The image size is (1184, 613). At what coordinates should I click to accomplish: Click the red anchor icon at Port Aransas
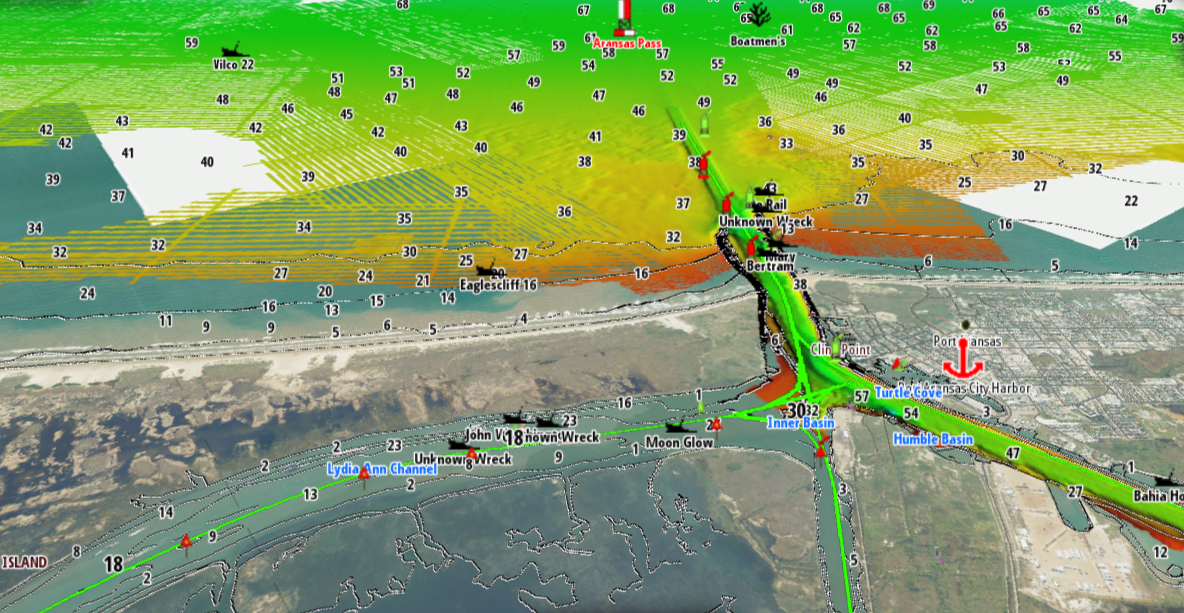[963, 358]
